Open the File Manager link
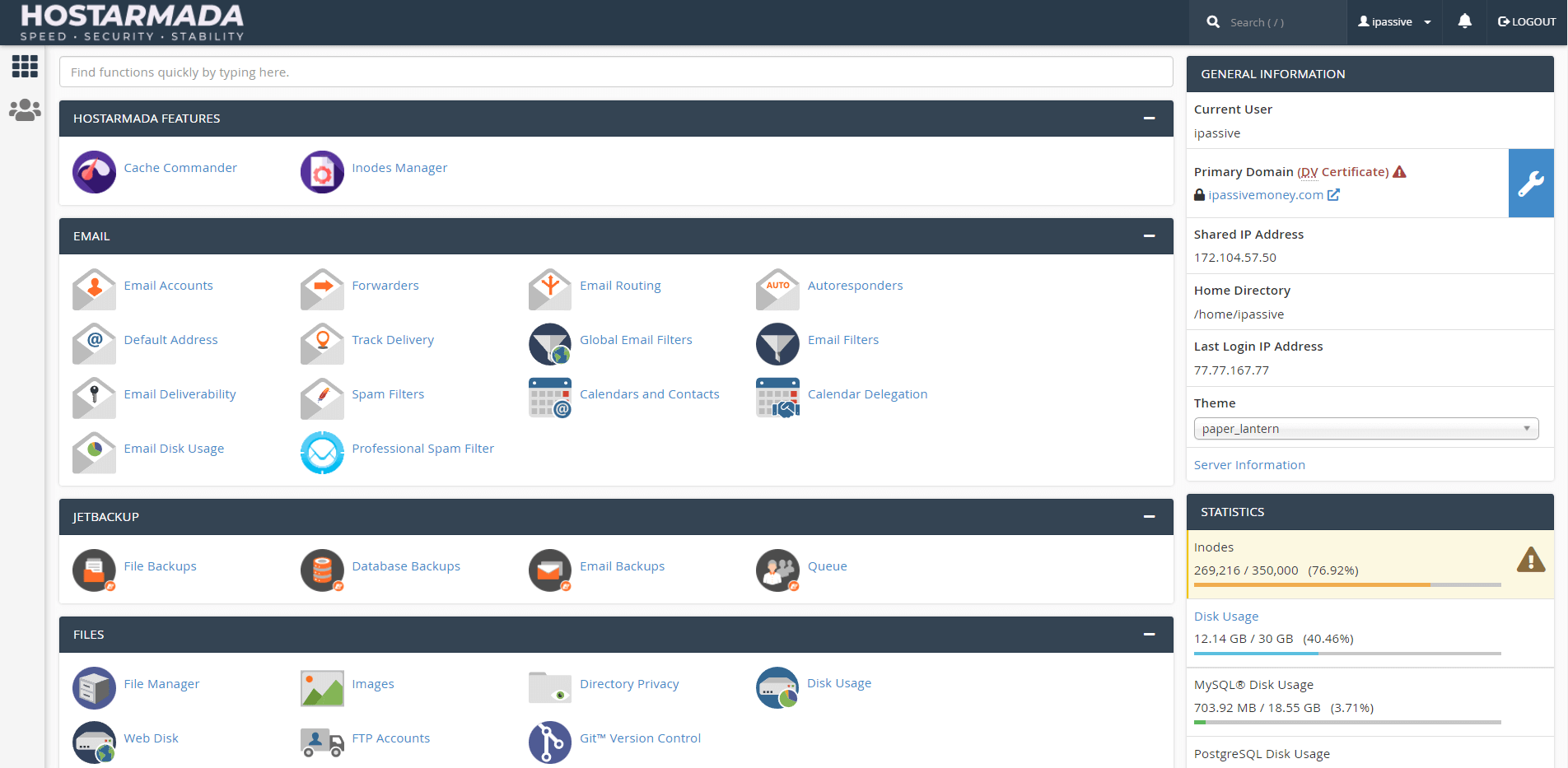 pos(161,684)
